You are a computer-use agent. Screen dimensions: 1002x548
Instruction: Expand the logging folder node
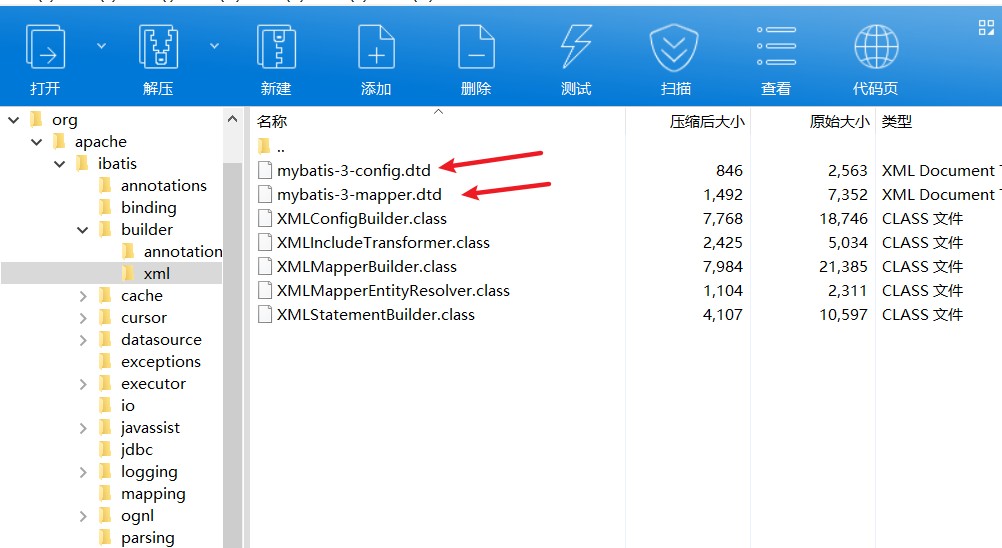(82, 472)
